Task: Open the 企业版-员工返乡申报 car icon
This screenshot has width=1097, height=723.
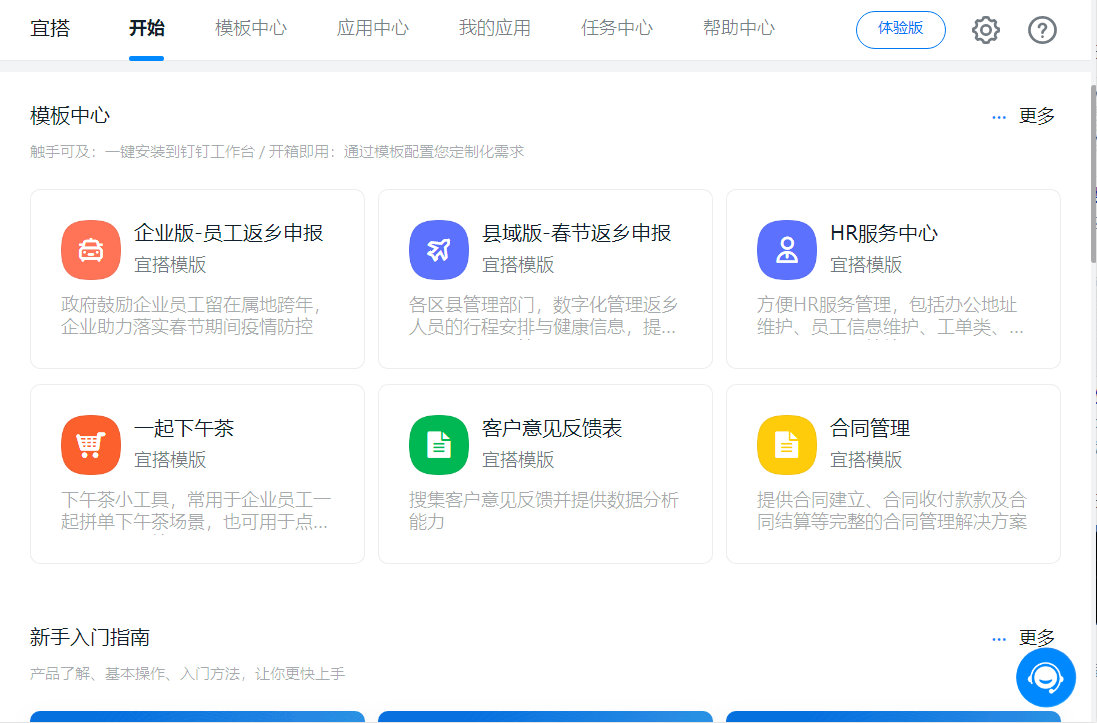Action: (91, 250)
